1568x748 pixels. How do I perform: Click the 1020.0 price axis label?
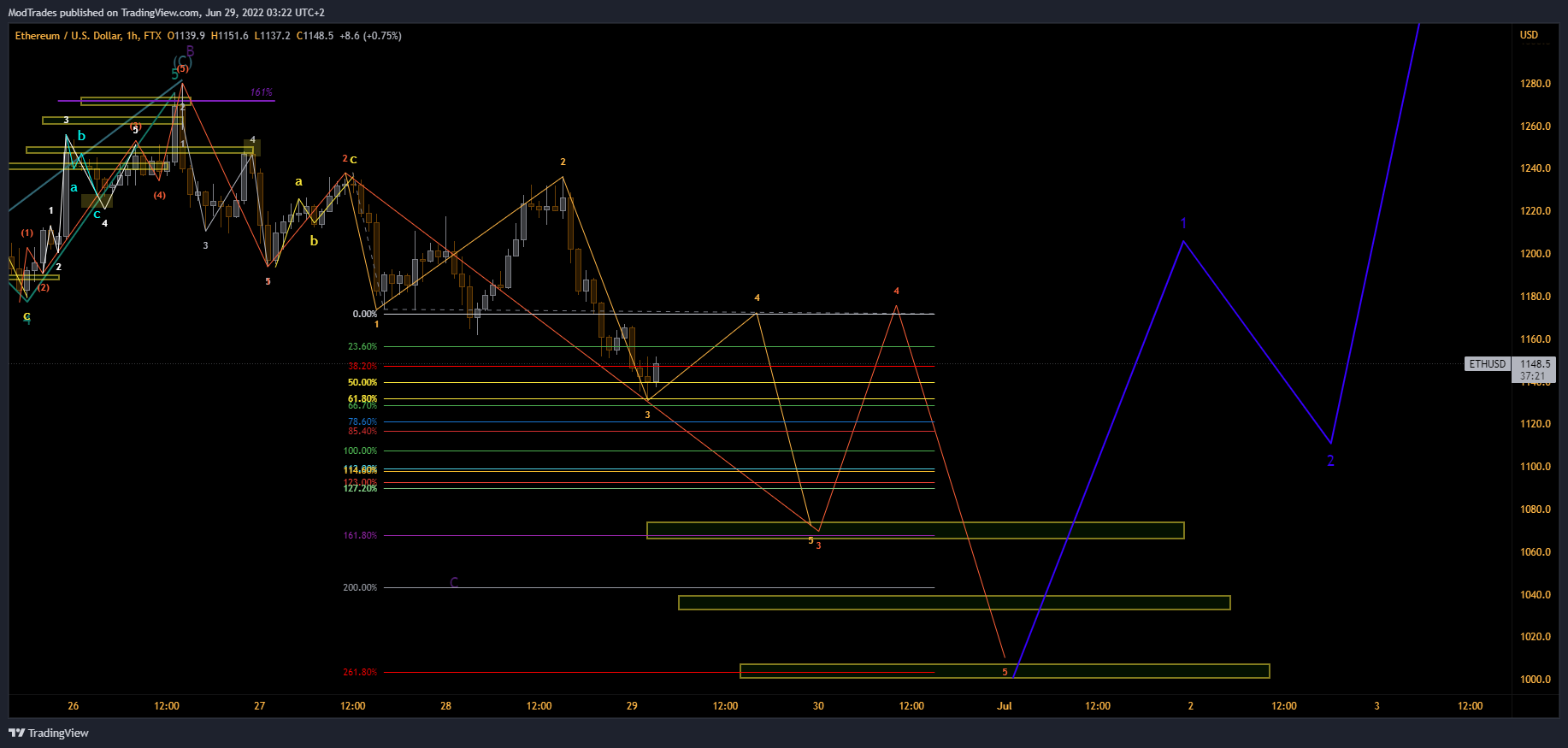1536,637
